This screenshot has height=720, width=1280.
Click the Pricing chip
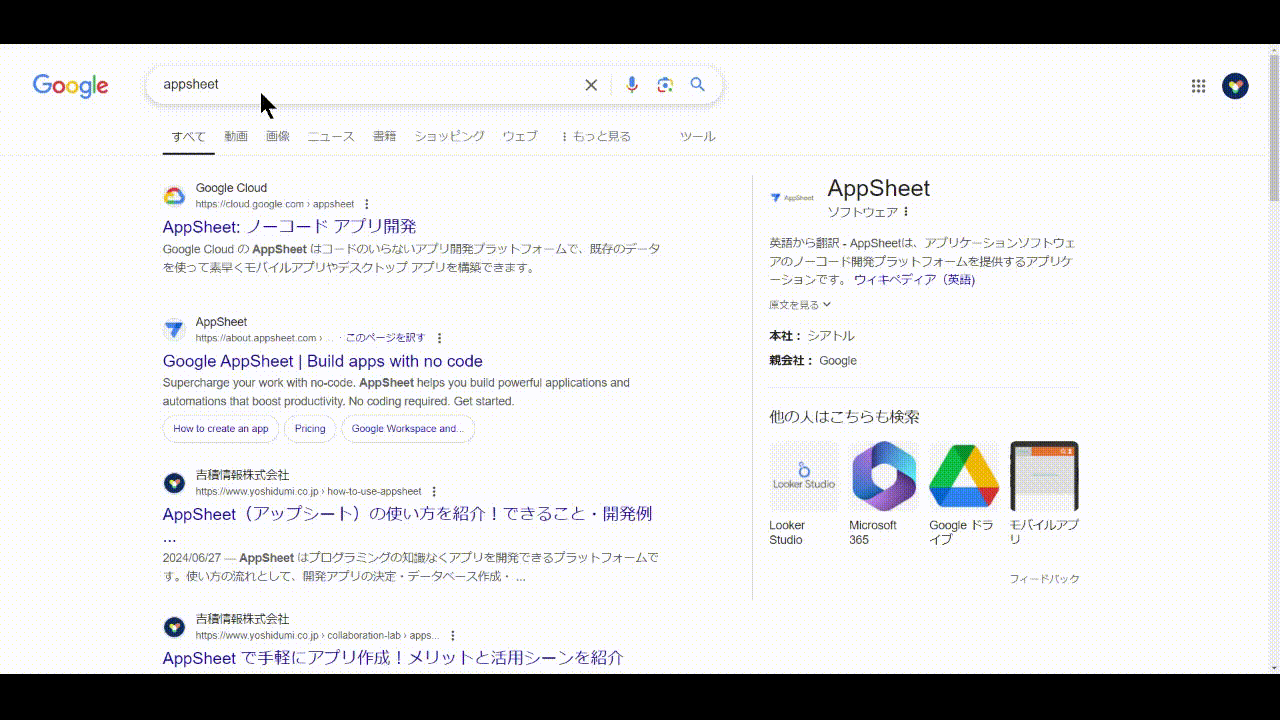(310, 429)
